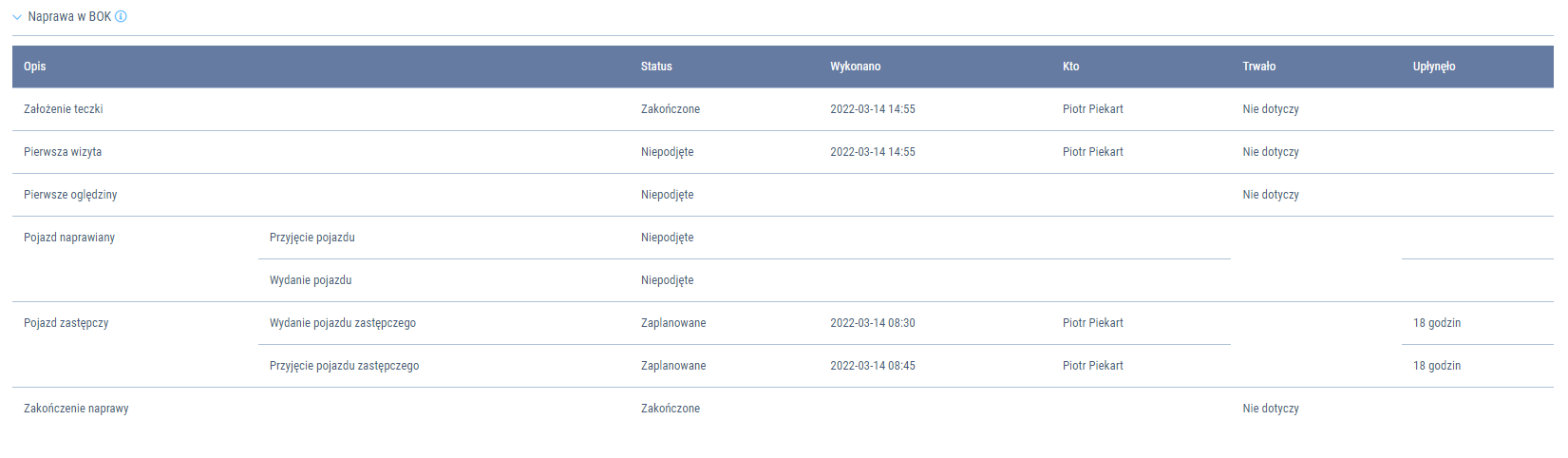Click the 2022-03-14 08:30 date cell
The height and width of the screenshot is (458, 1568).
click(x=872, y=323)
